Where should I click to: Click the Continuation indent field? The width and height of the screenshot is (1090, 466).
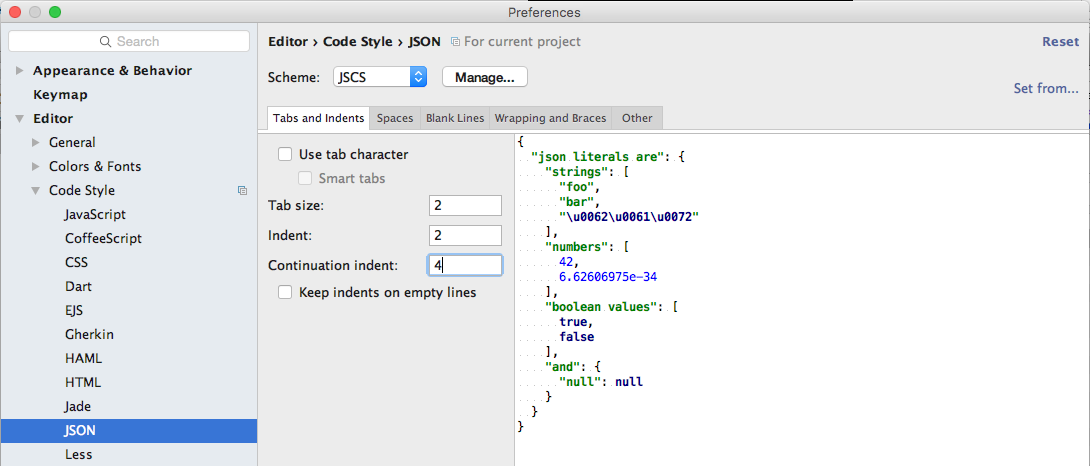click(x=465, y=265)
